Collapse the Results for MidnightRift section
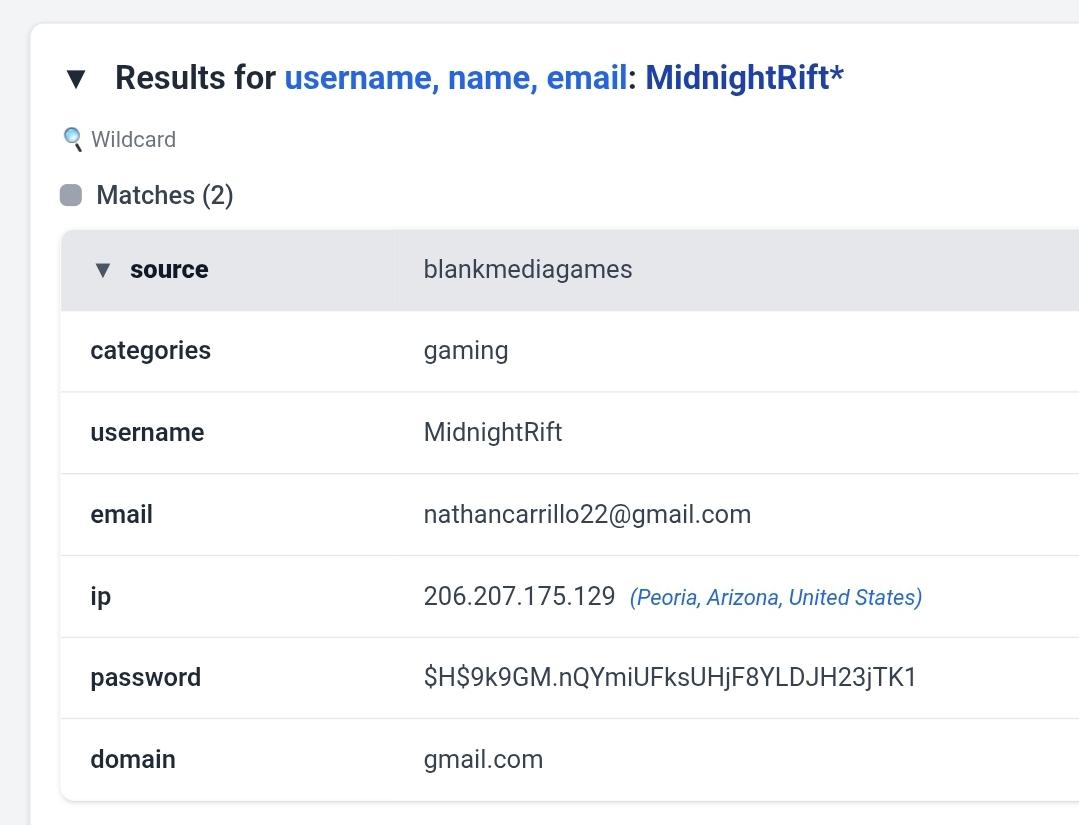 tap(76, 78)
